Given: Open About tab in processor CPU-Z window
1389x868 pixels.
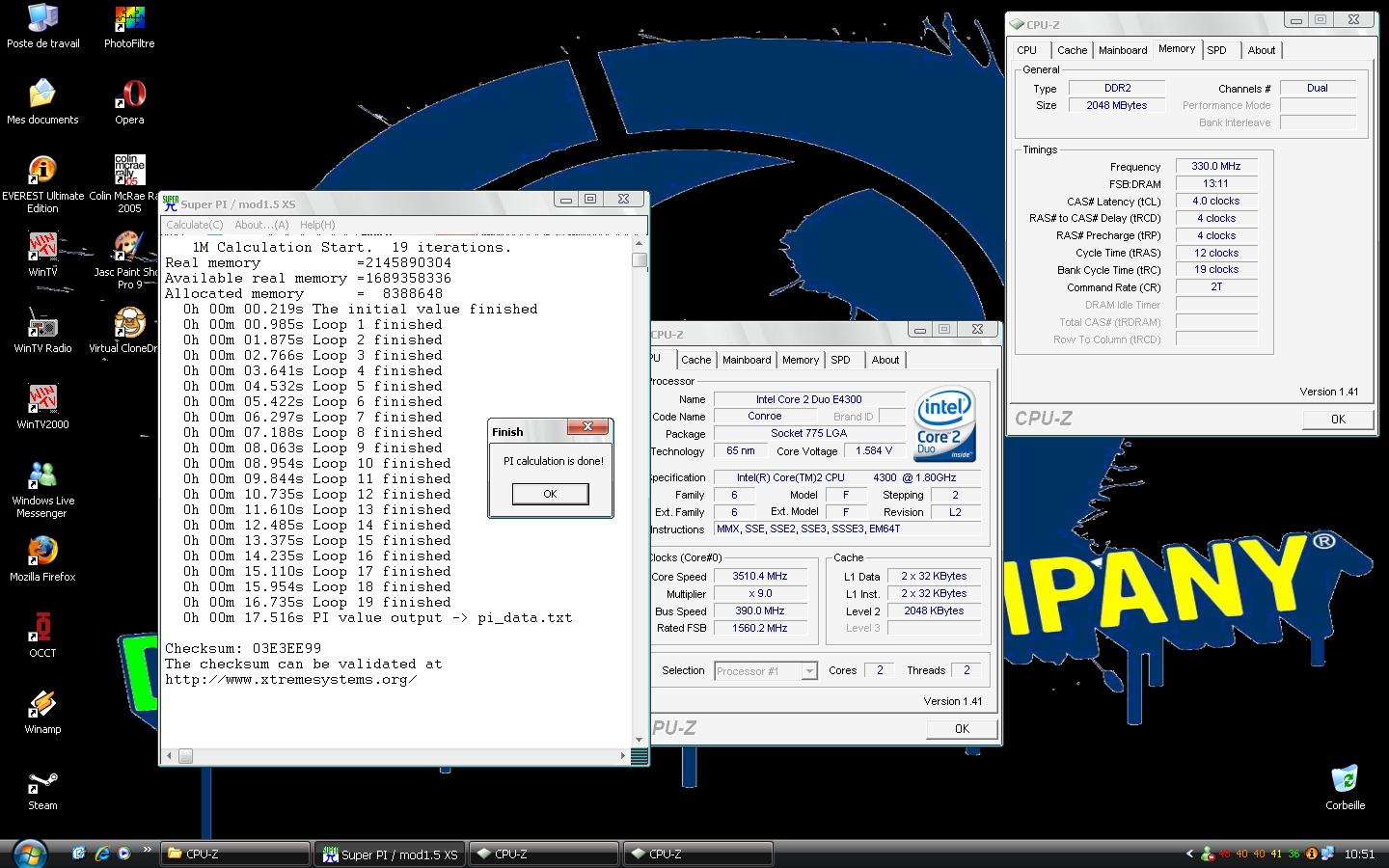Looking at the screenshot, I should coord(885,360).
